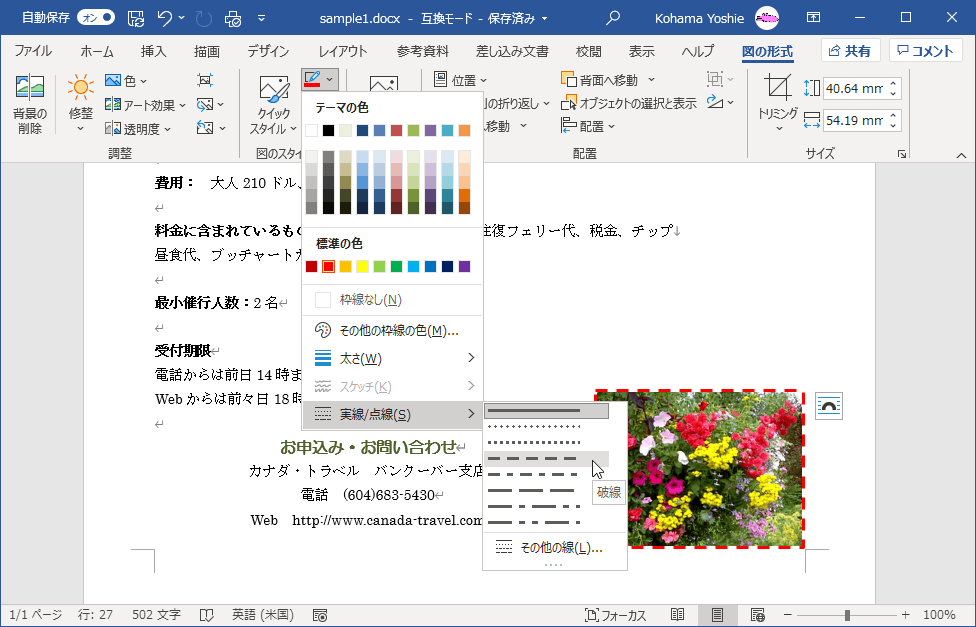976x627 pixels.
Task: Click the Undo arrow icon
Action: (166, 18)
